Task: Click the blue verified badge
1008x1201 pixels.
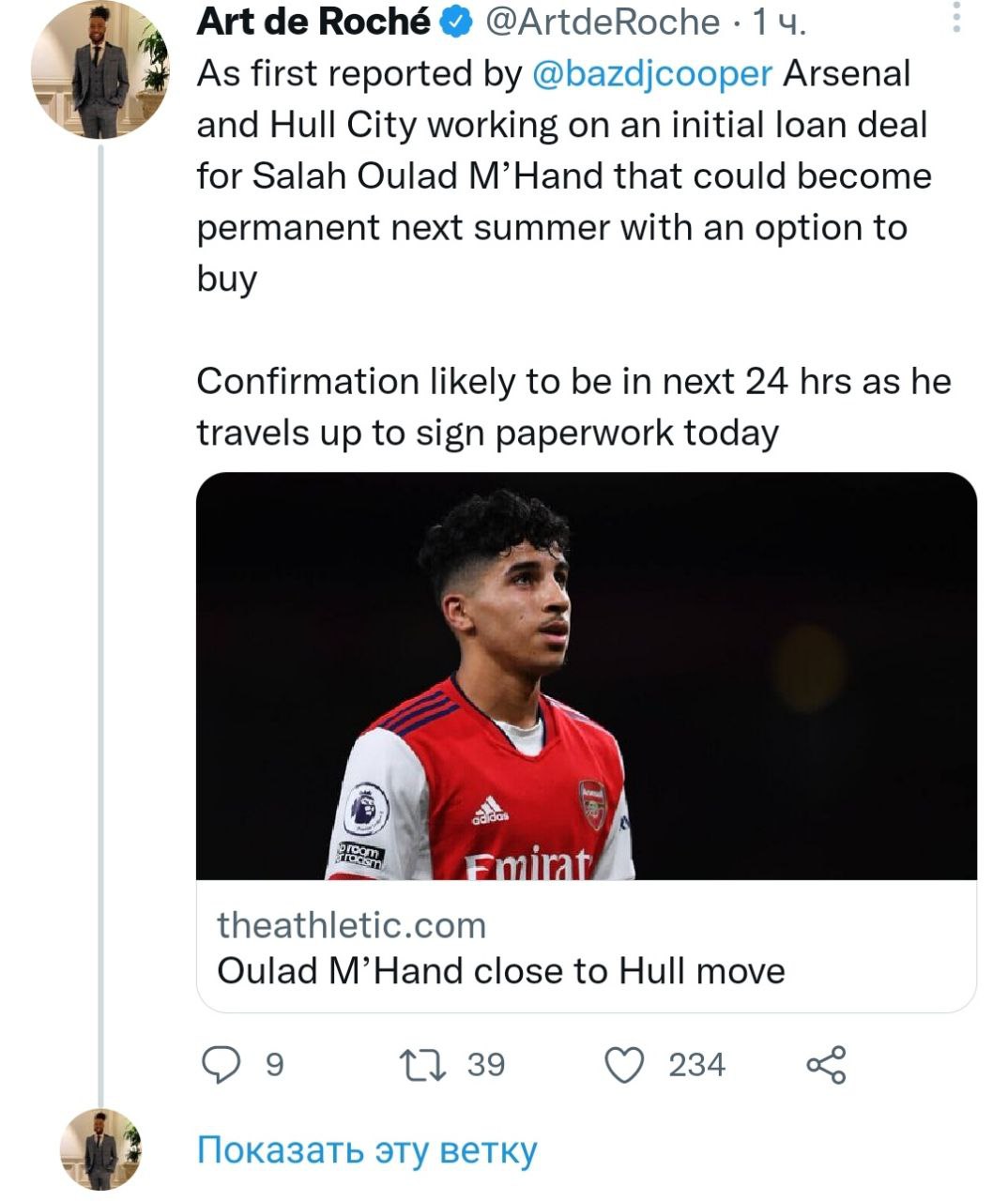Action: click(x=457, y=22)
